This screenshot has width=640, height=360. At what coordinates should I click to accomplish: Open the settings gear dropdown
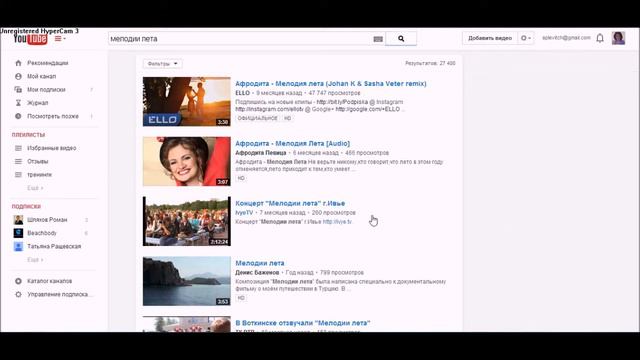tap(526, 38)
